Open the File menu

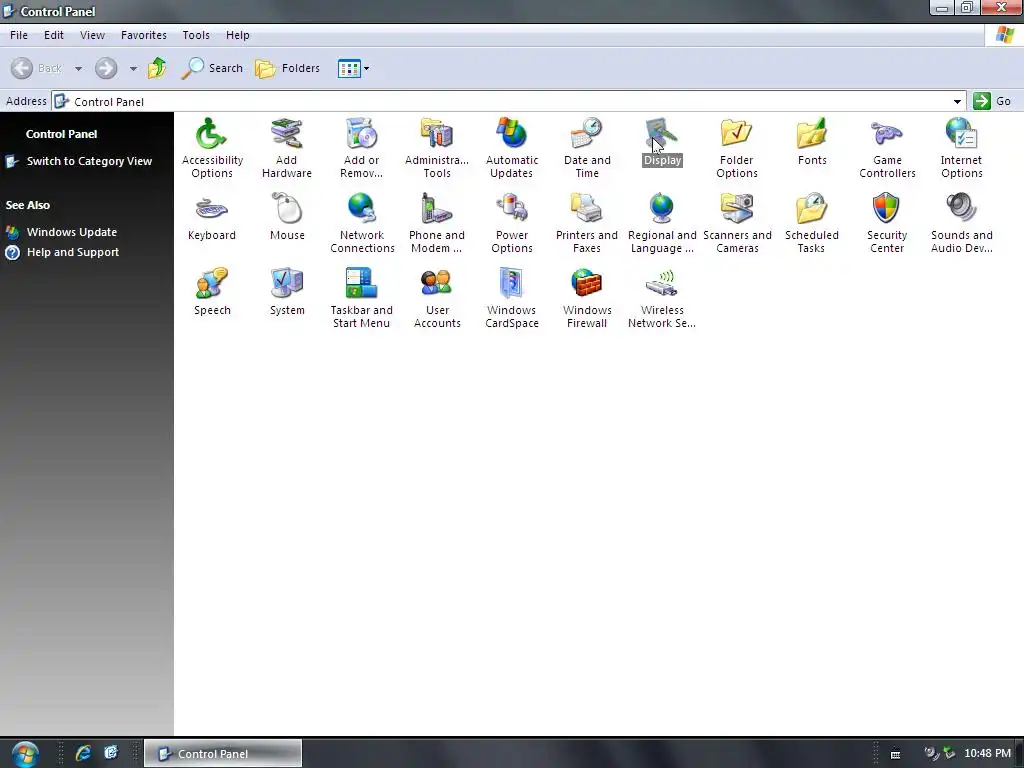(19, 35)
